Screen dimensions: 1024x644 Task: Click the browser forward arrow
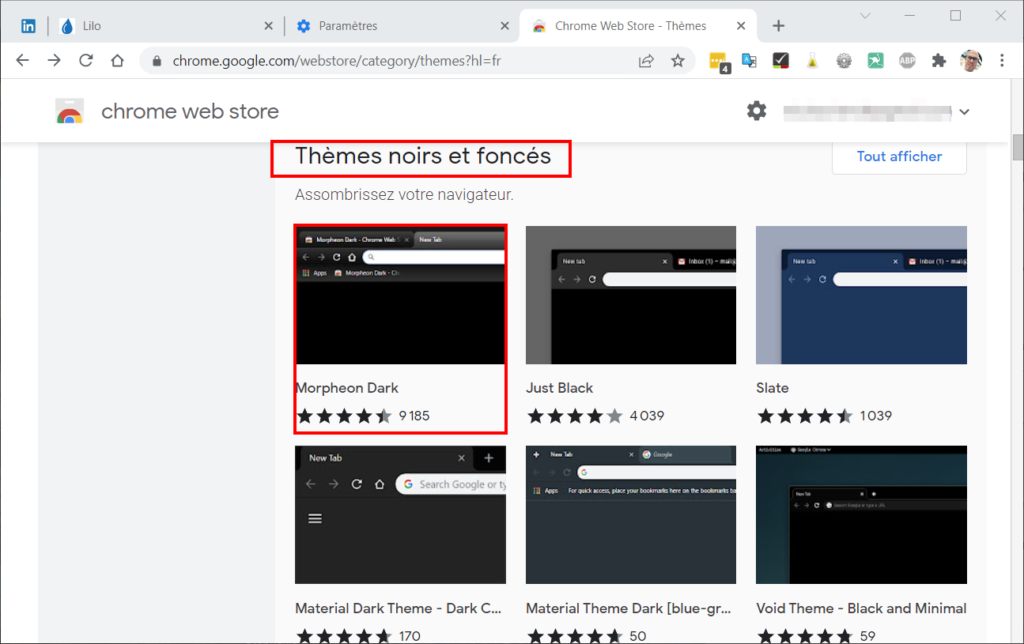(x=54, y=61)
